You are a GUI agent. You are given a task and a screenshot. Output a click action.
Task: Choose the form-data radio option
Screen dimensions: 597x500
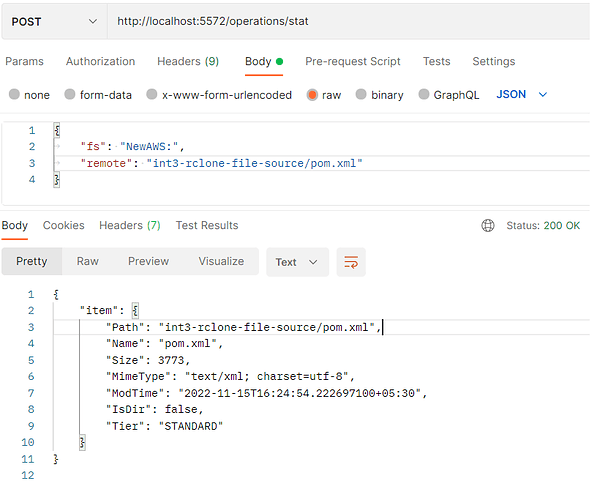[x=70, y=94]
